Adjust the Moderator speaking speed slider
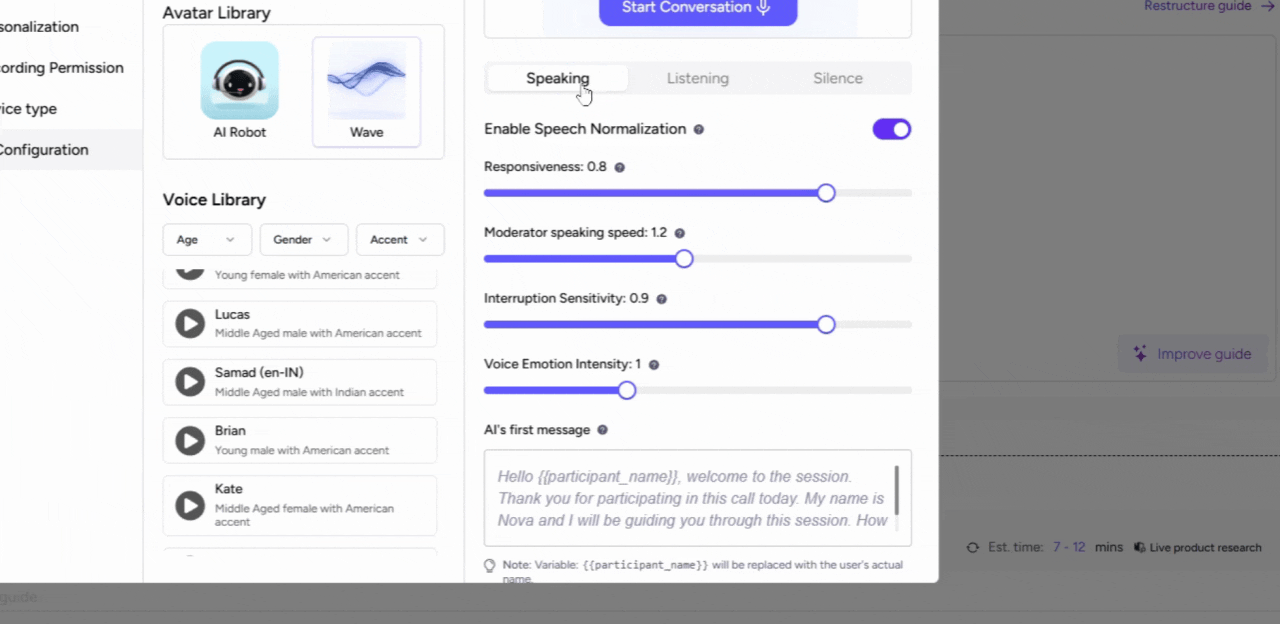The image size is (1280, 624). 684,258
